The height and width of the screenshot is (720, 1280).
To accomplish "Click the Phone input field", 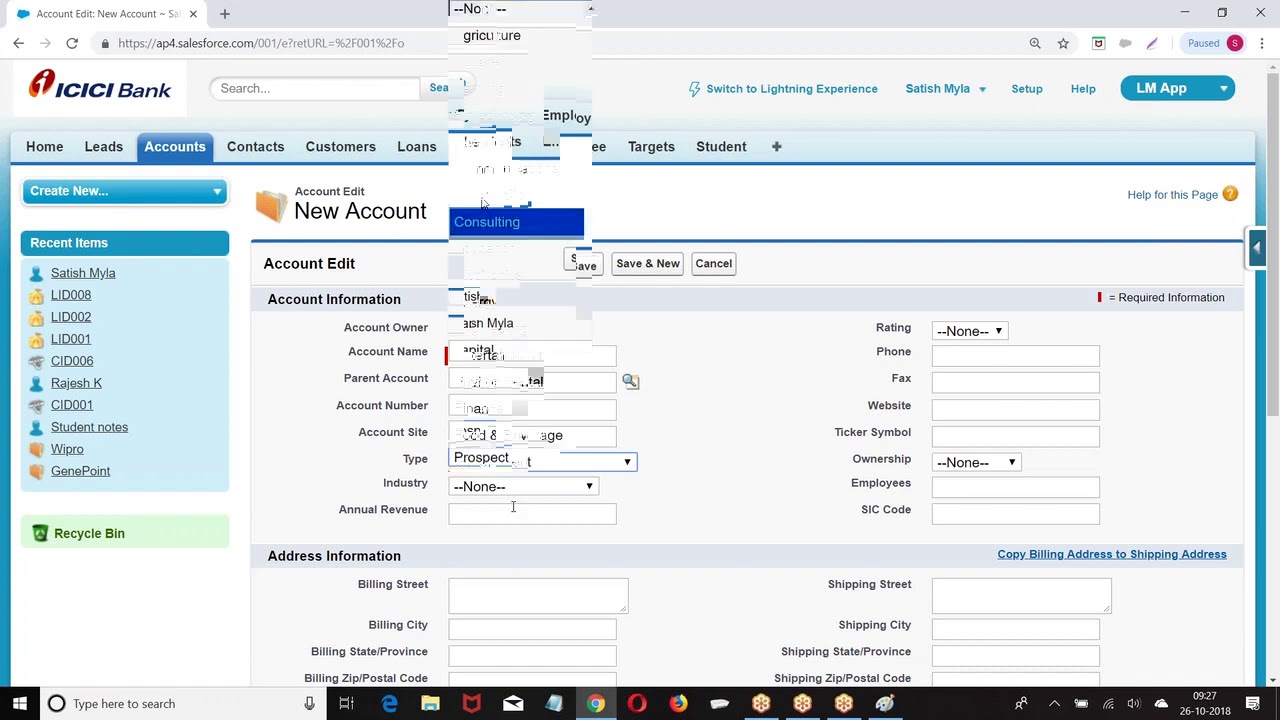I will pos(1015,356).
